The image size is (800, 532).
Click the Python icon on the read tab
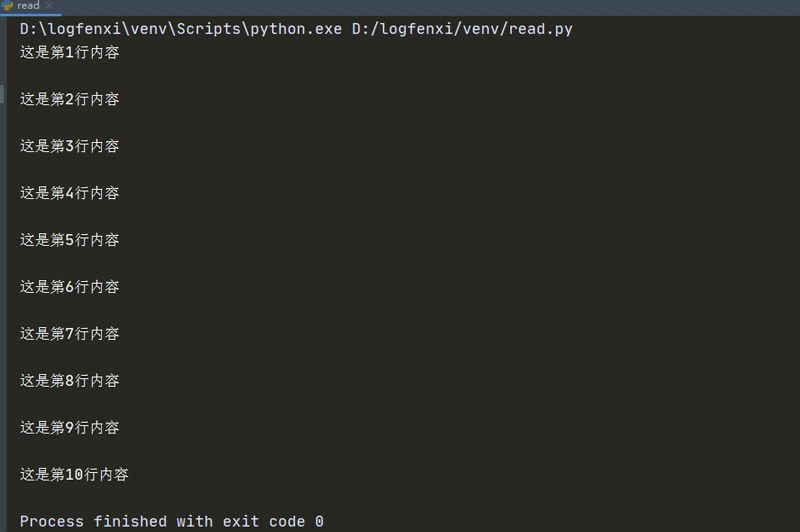[x=7, y=6]
